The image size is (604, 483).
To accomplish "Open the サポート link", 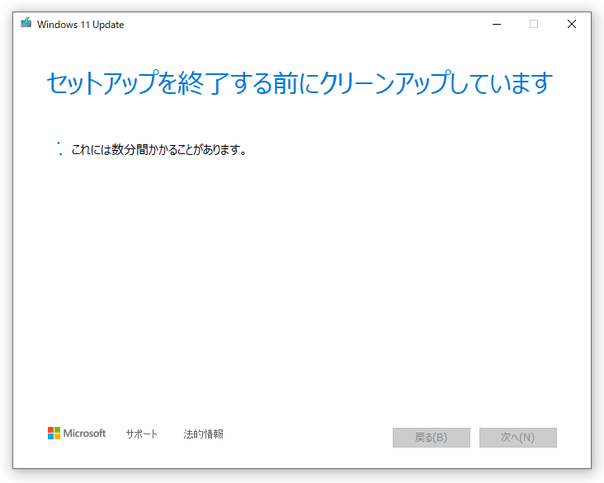I will click(142, 434).
